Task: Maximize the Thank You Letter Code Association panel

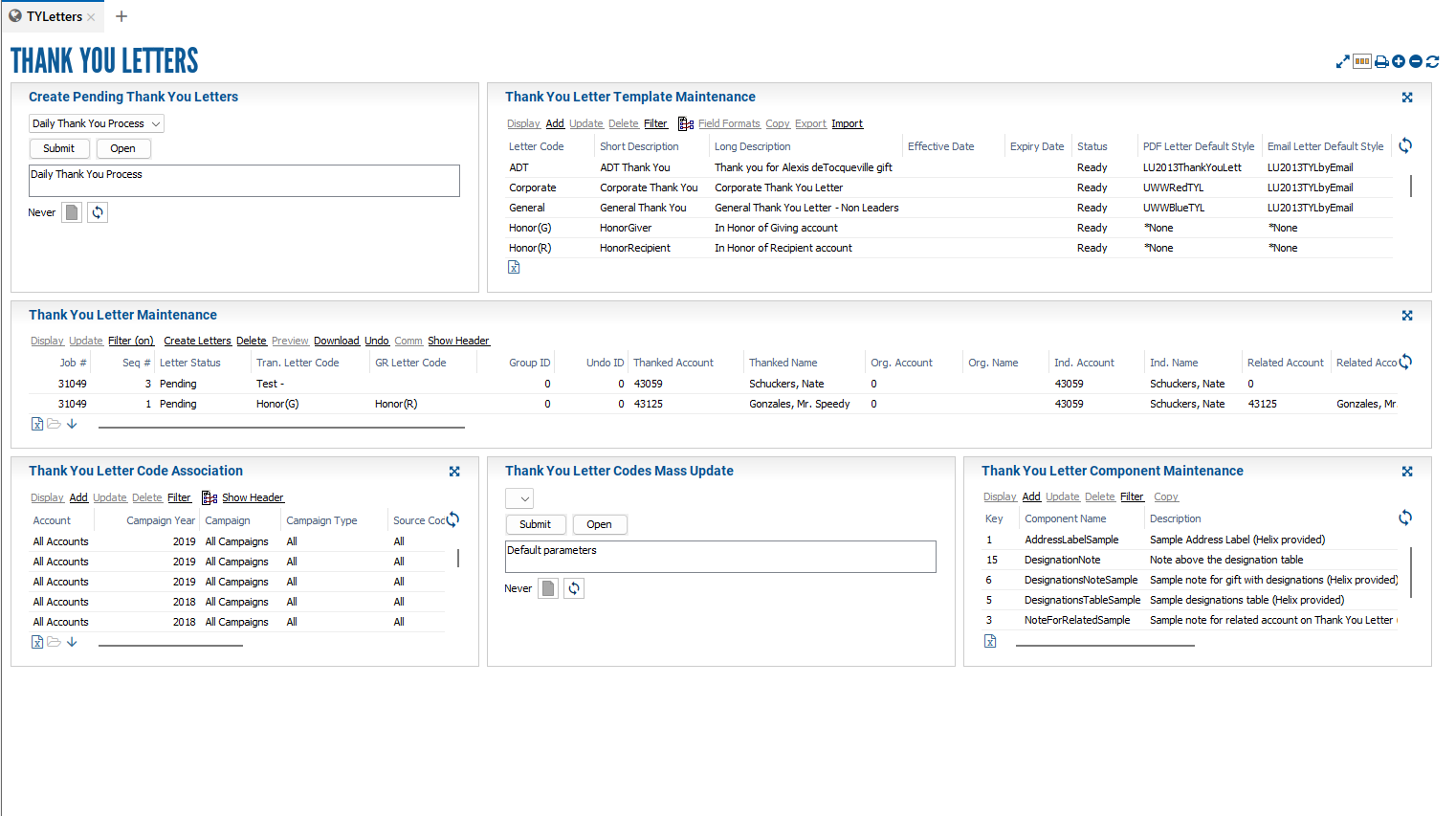Action: (454, 472)
